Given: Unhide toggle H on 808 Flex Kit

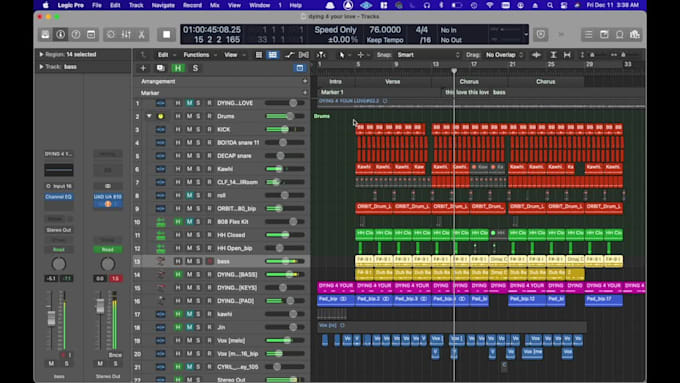Looking at the screenshot, I should click(x=178, y=222).
